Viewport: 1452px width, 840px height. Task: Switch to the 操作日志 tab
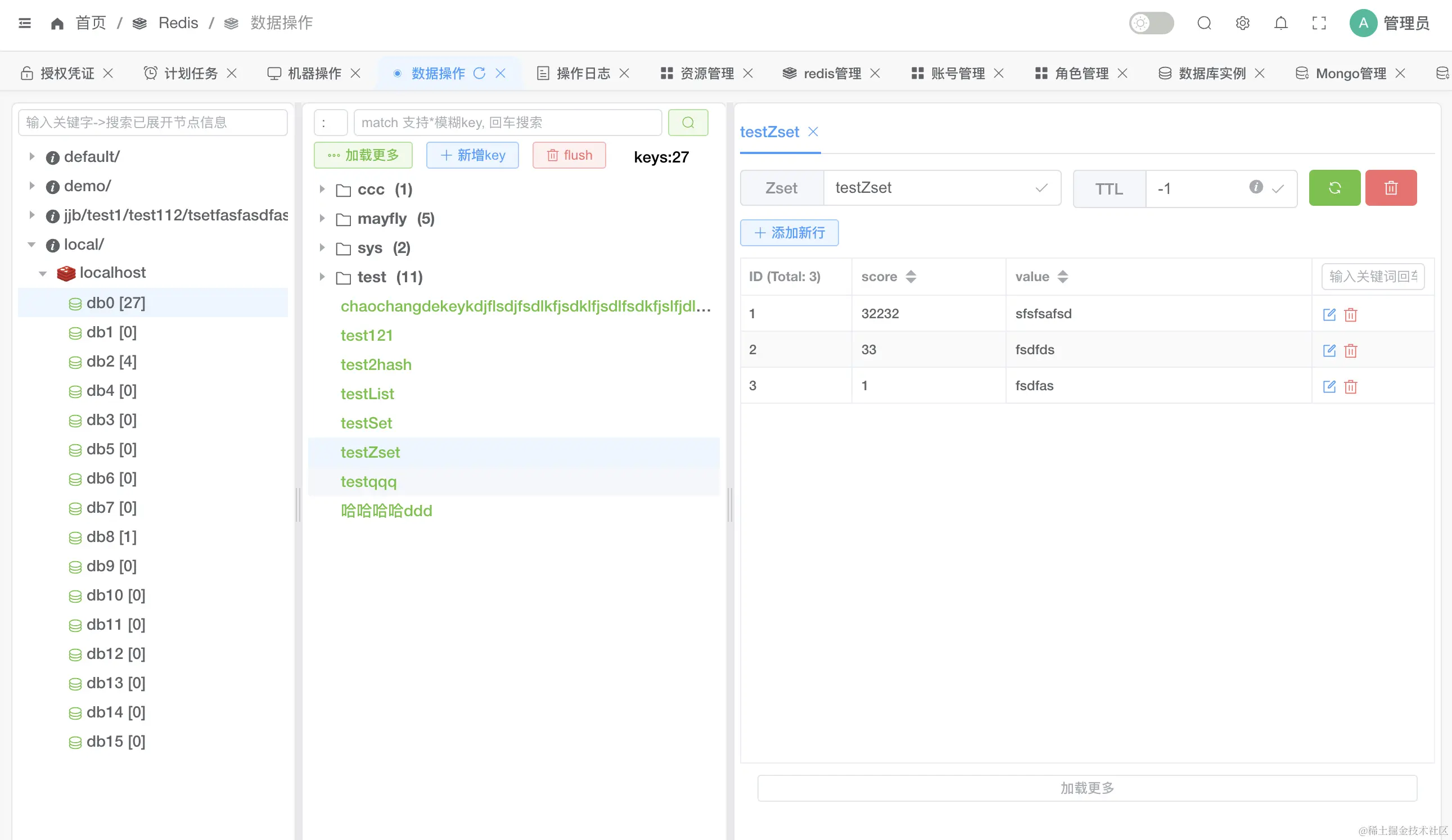[x=583, y=73]
